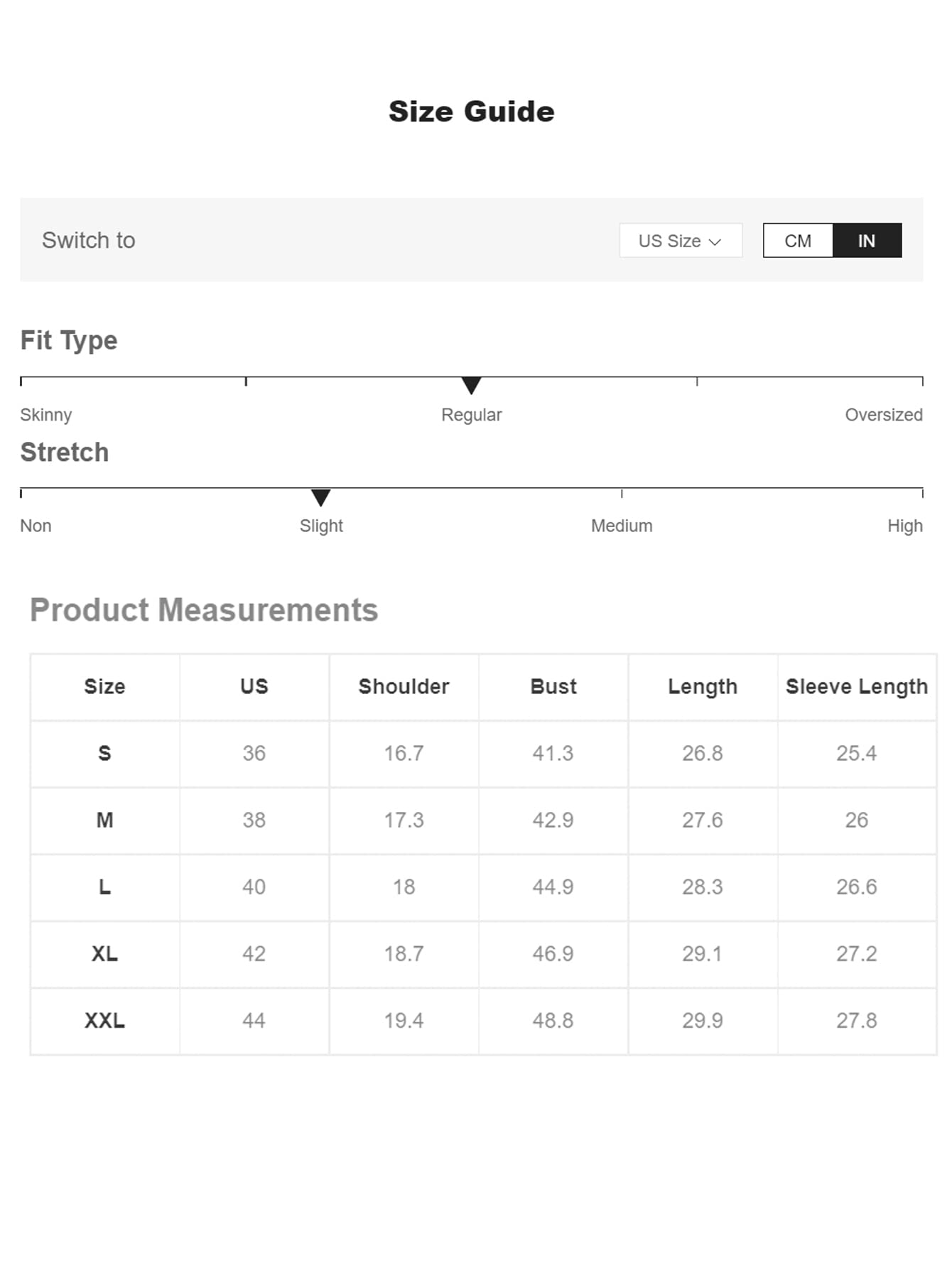Viewport: 952px width, 1268px height.
Task: Click the Size column header
Action: (105, 687)
